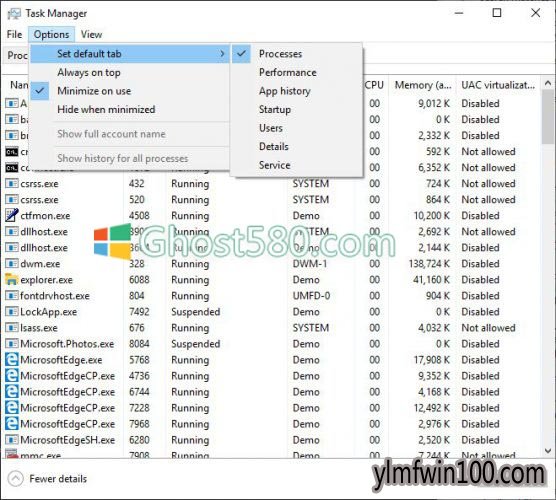Click PID 6088 cell
The width and height of the screenshot is (556, 500).
[x=139, y=280]
